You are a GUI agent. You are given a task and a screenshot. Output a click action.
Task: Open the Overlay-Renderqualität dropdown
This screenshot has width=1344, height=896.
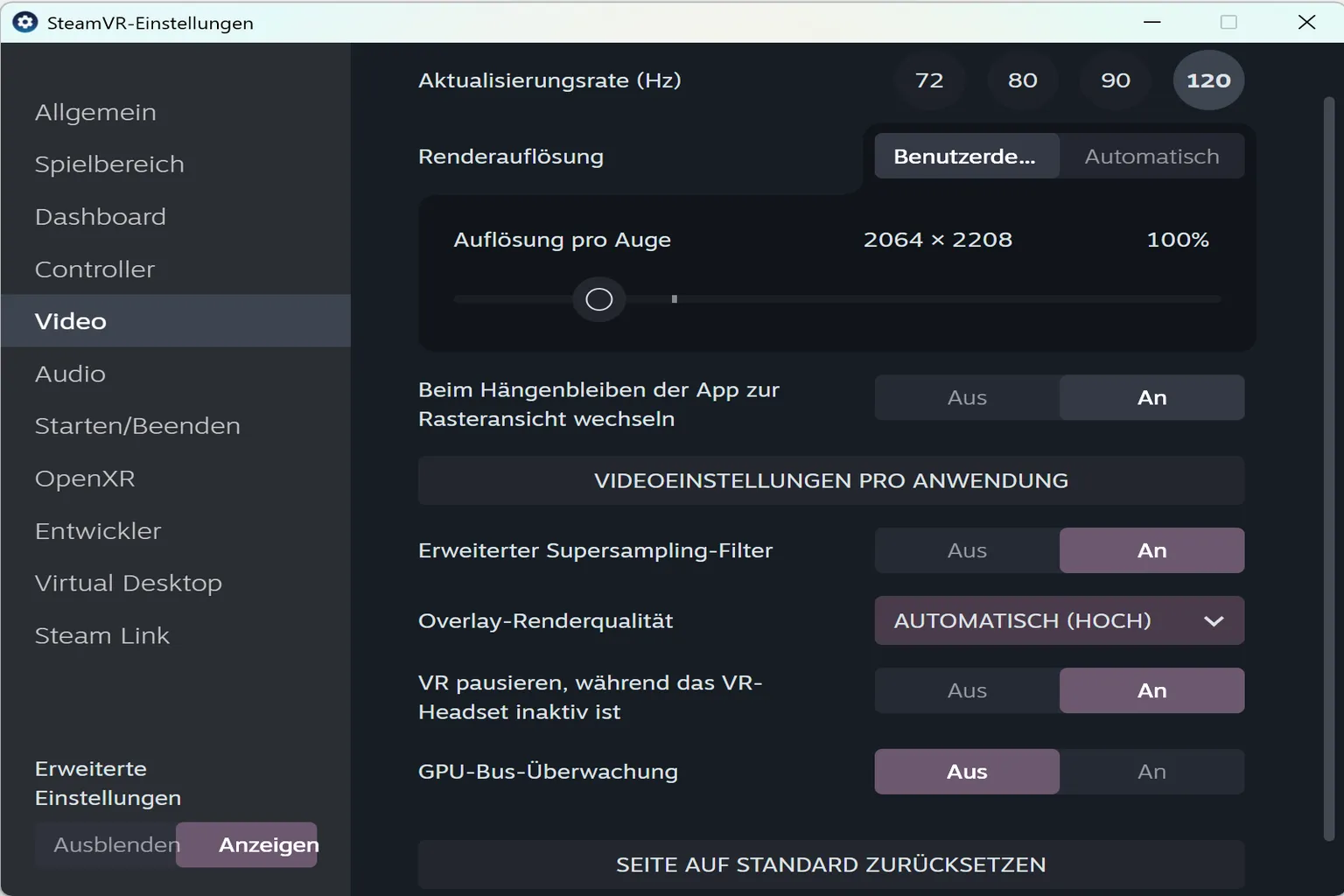click(x=1060, y=620)
